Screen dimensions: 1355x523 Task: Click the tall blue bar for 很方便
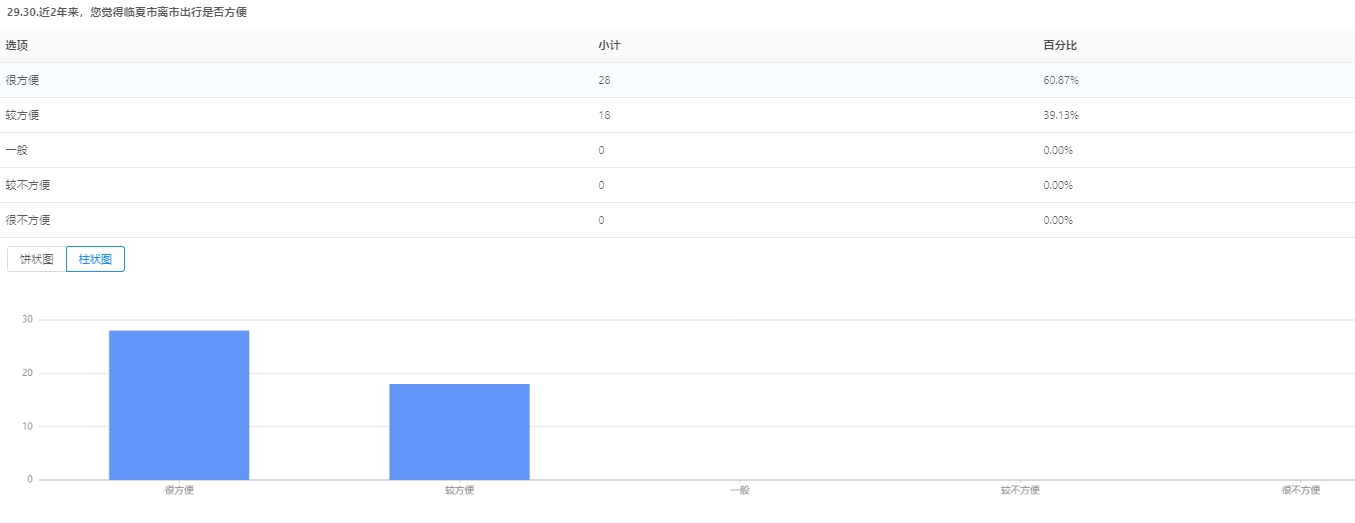click(179, 405)
